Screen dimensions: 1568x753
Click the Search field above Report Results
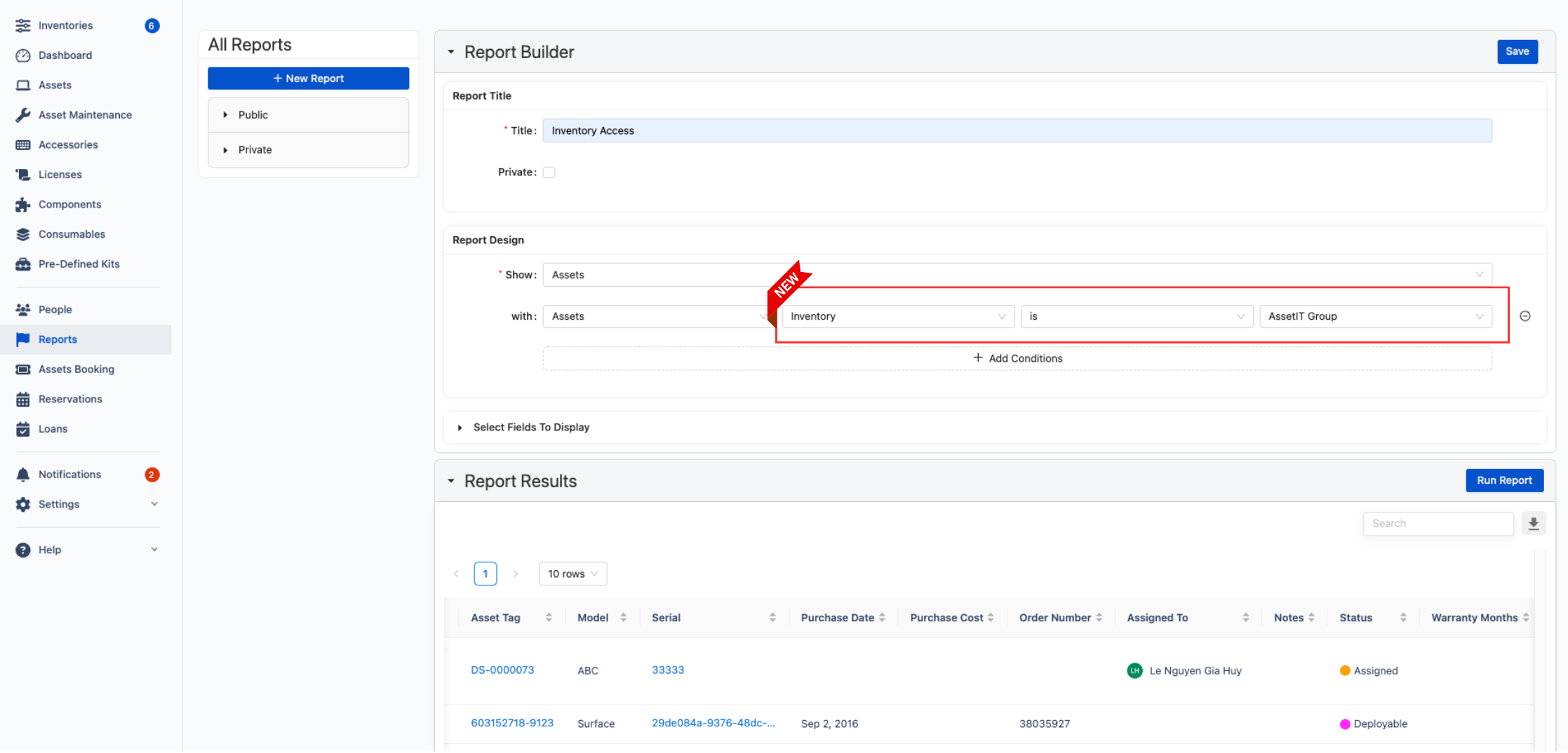[1438, 523]
